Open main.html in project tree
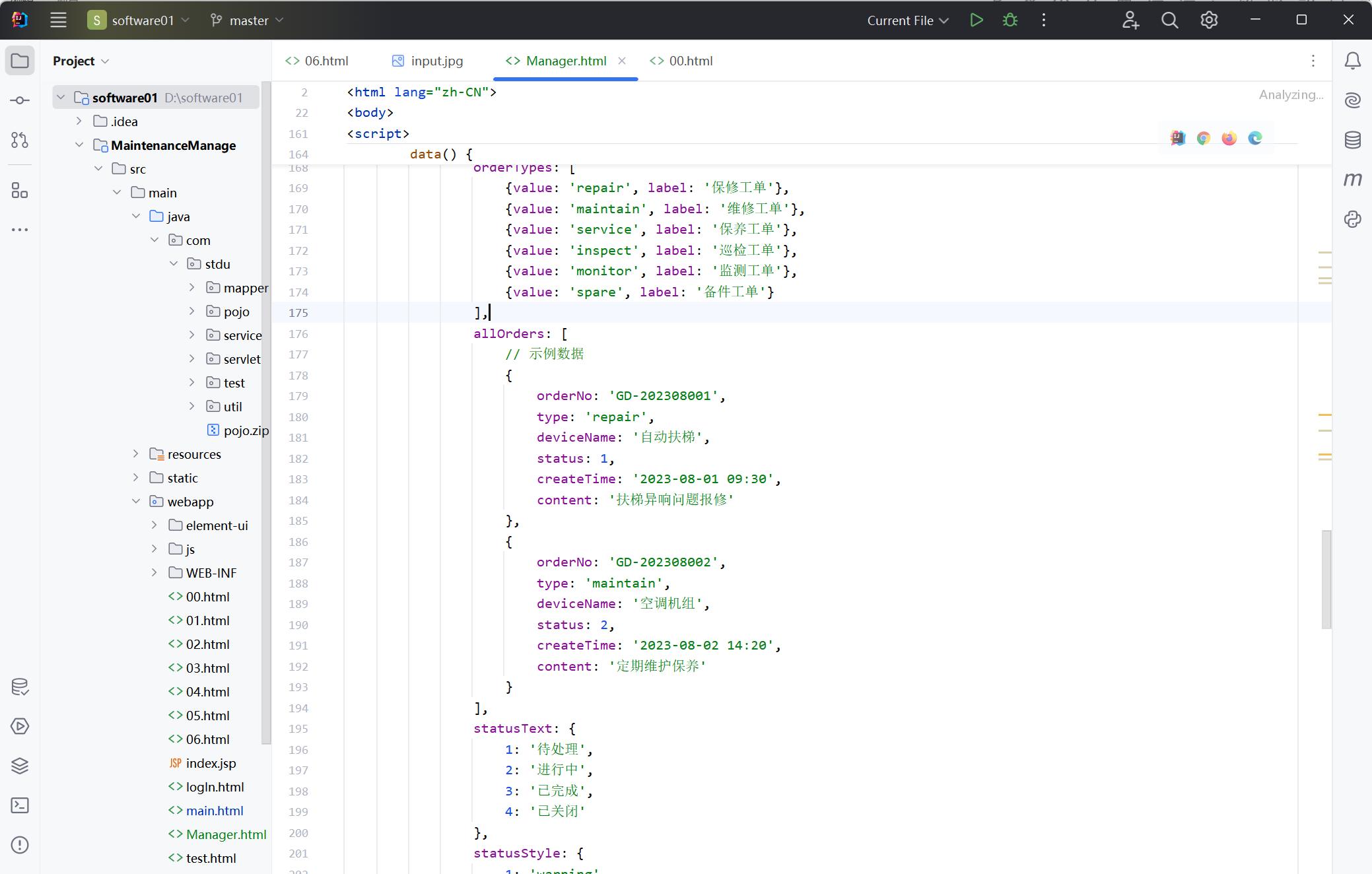 [214, 811]
